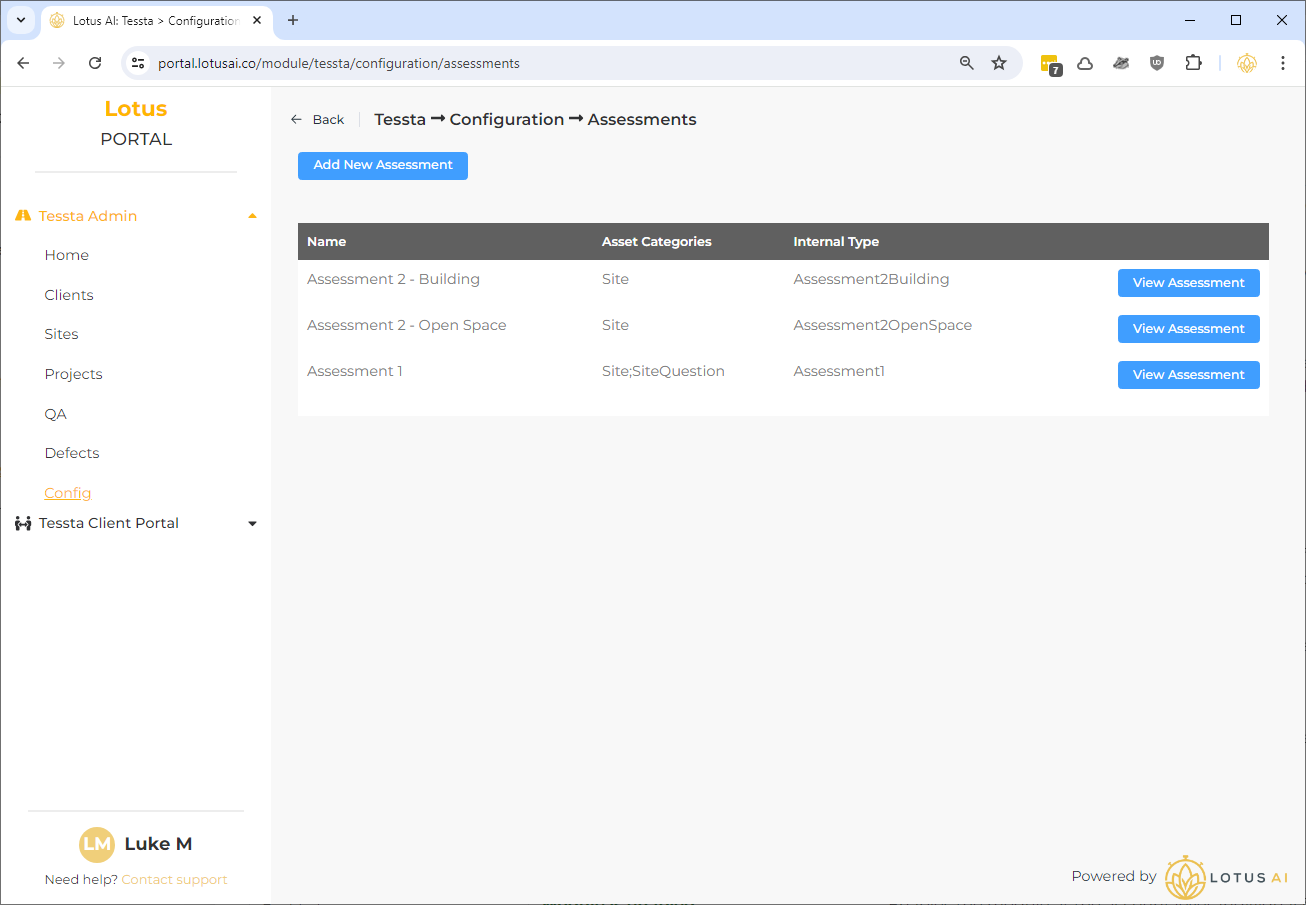View Assessment for Assessment 2 - Open Space
This screenshot has width=1306, height=905.
pyautogui.click(x=1188, y=329)
